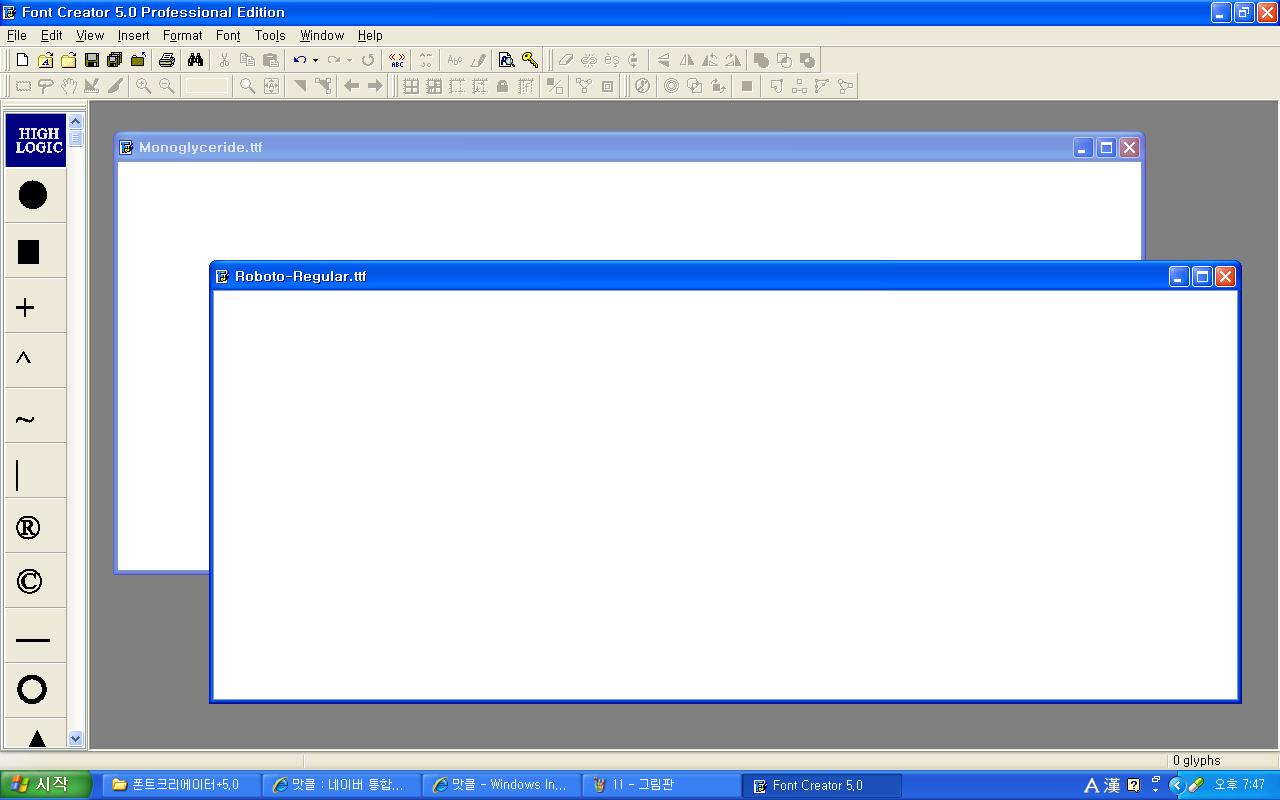Click the Print icon in toolbar
The width and height of the screenshot is (1280, 800).
[167, 60]
